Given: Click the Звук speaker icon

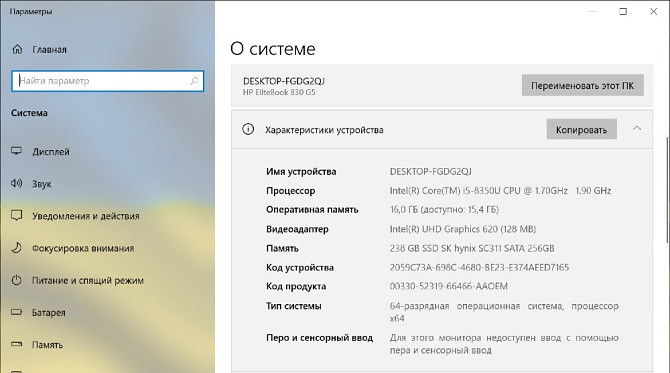Looking at the screenshot, I should [x=16, y=183].
